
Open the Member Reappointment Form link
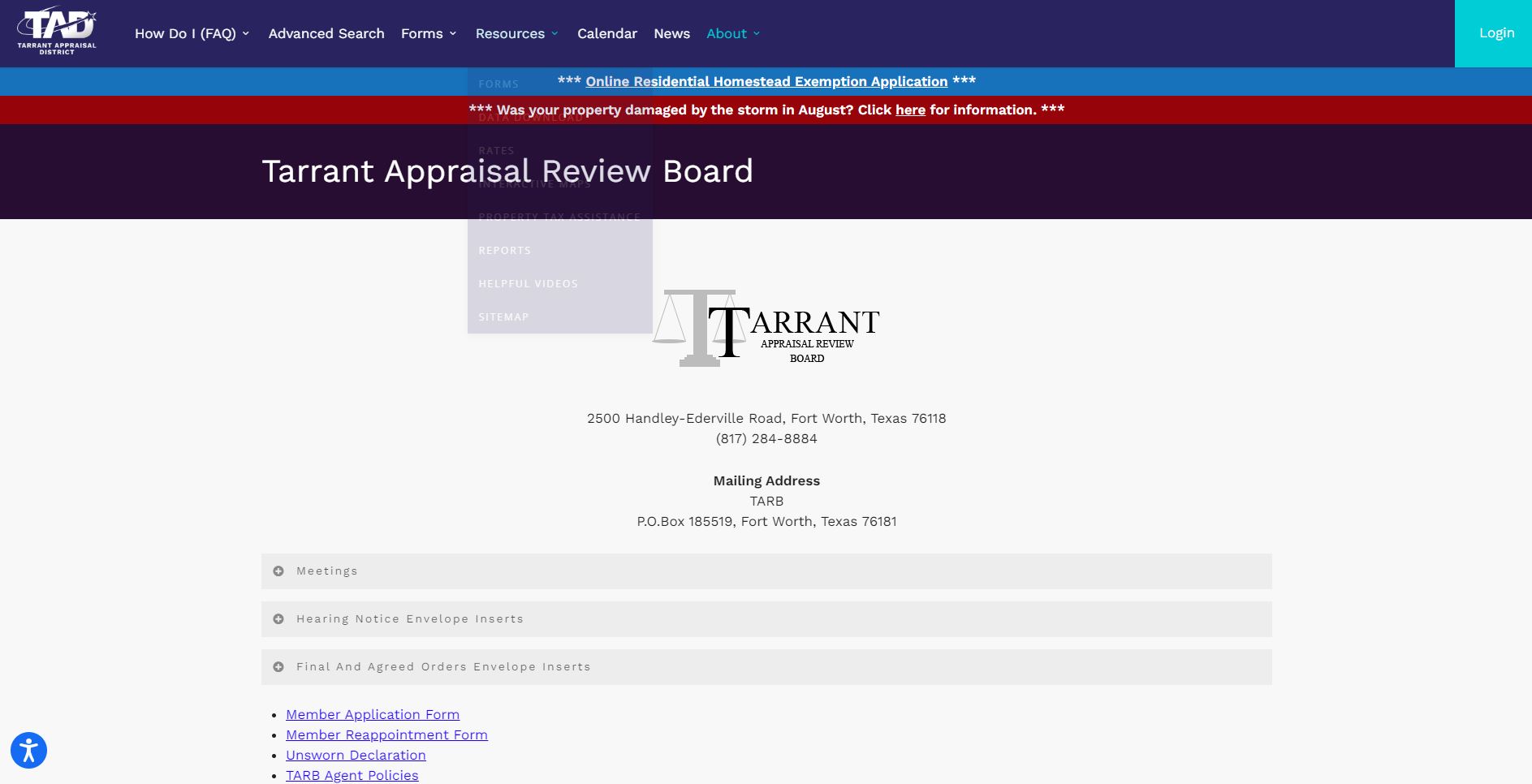pyautogui.click(x=386, y=734)
